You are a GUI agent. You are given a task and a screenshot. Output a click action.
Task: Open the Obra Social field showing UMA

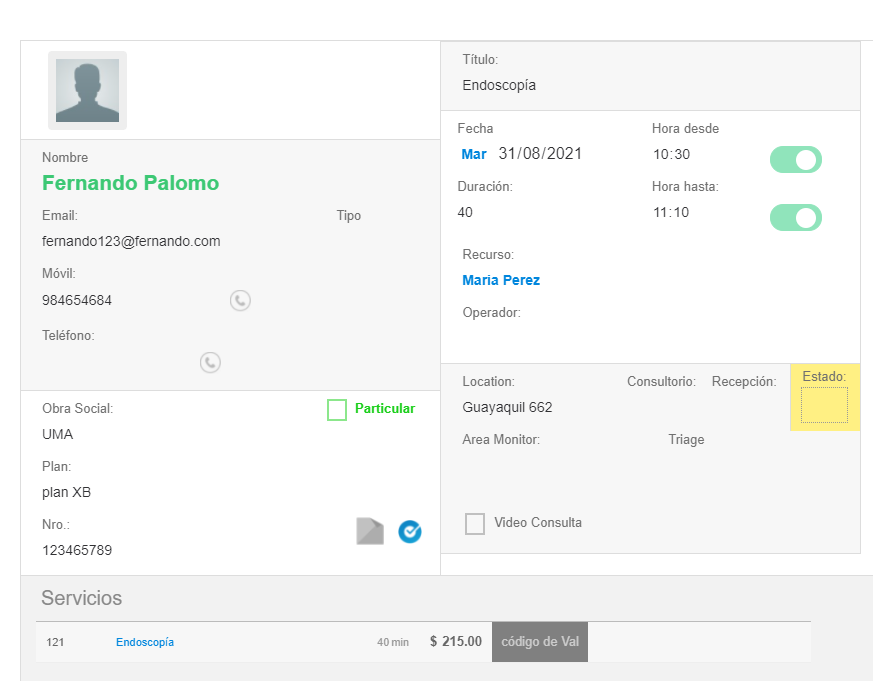point(58,435)
